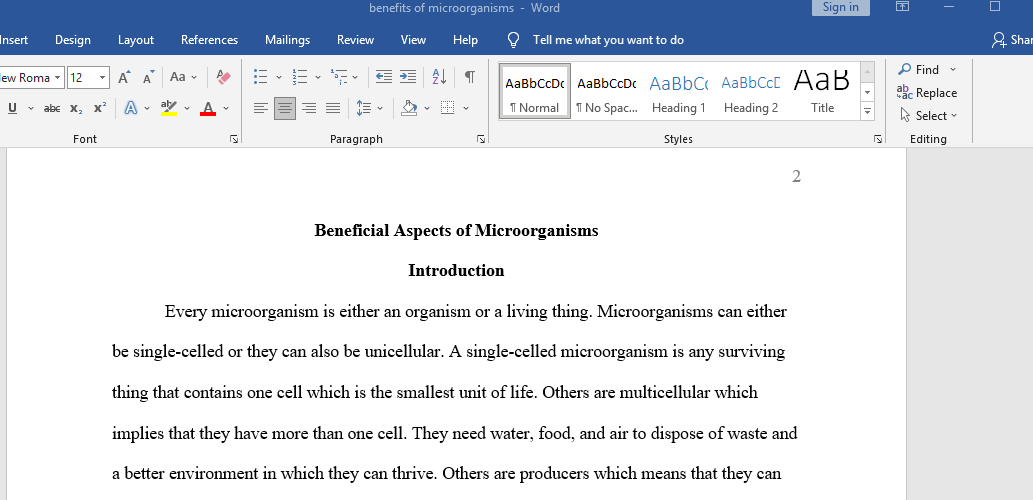The width and height of the screenshot is (1033, 500).
Task: Apply the Normal style
Action: [534, 92]
